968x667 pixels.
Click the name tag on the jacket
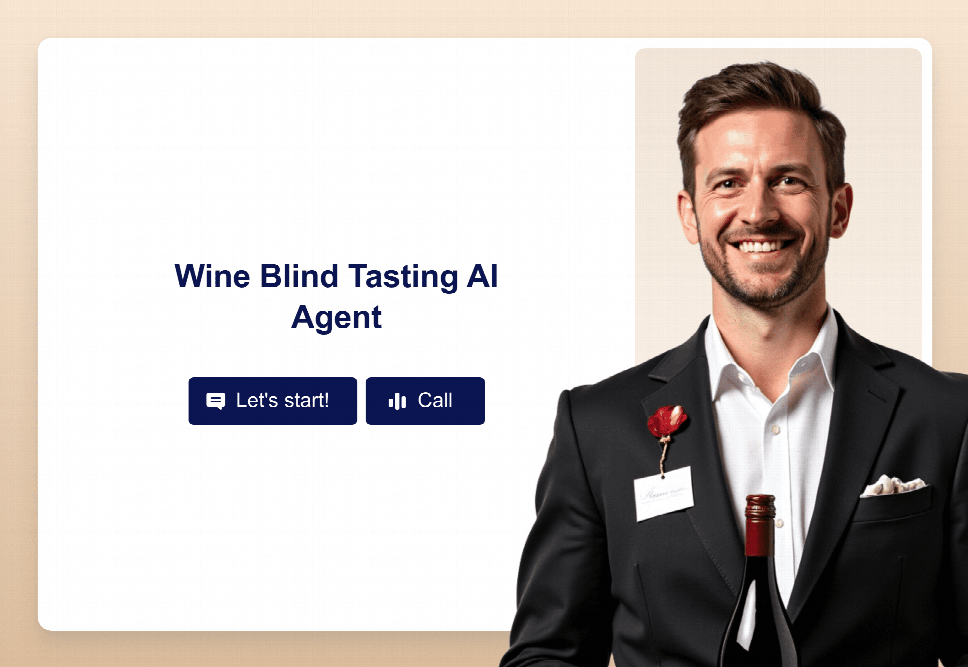tap(664, 493)
